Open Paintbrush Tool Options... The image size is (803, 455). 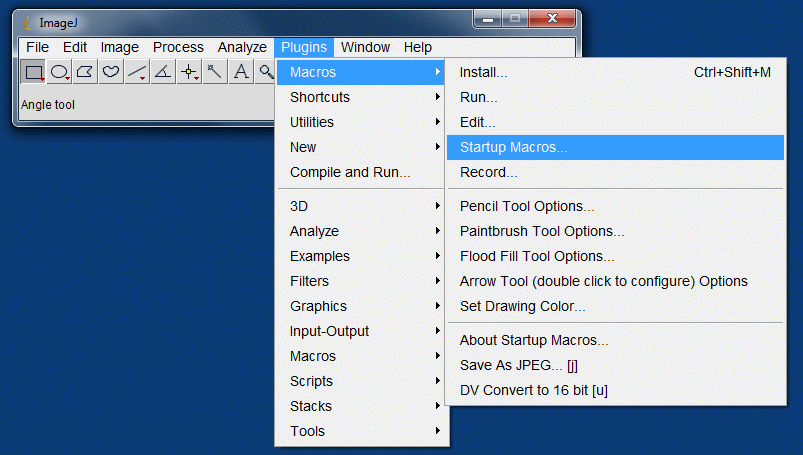coord(616,231)
